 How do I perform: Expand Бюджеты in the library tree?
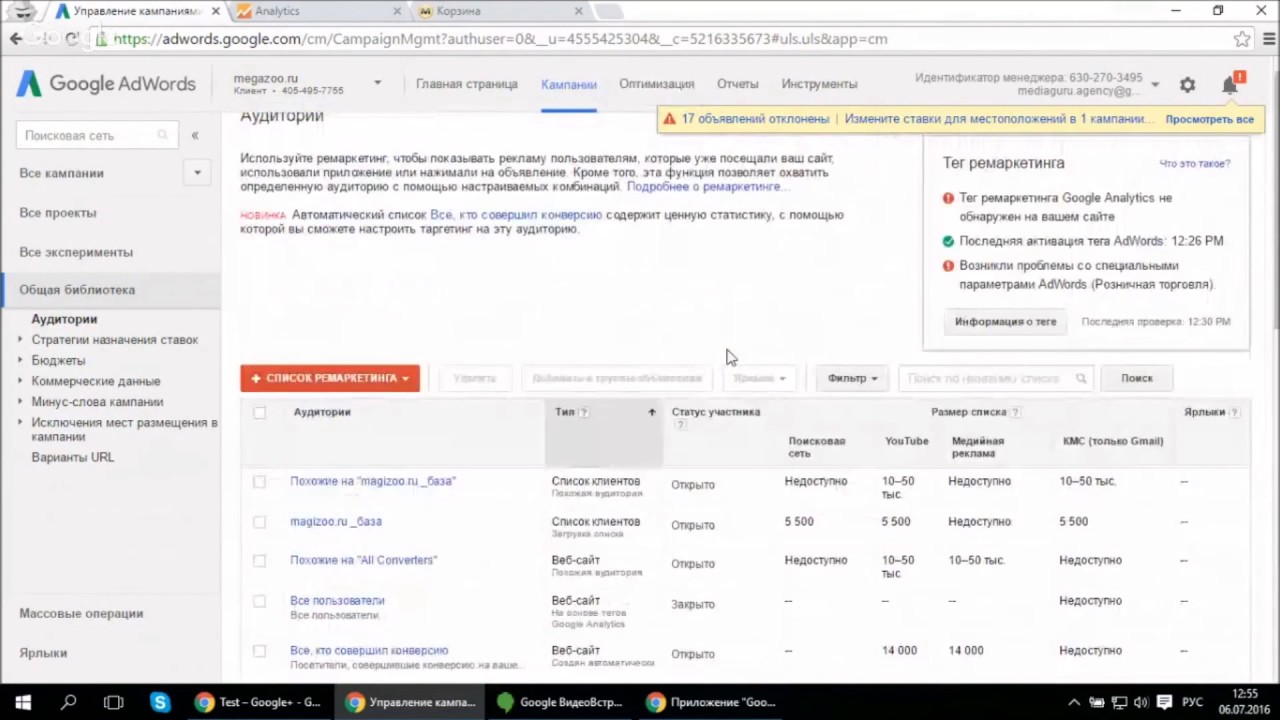point(20,360)
